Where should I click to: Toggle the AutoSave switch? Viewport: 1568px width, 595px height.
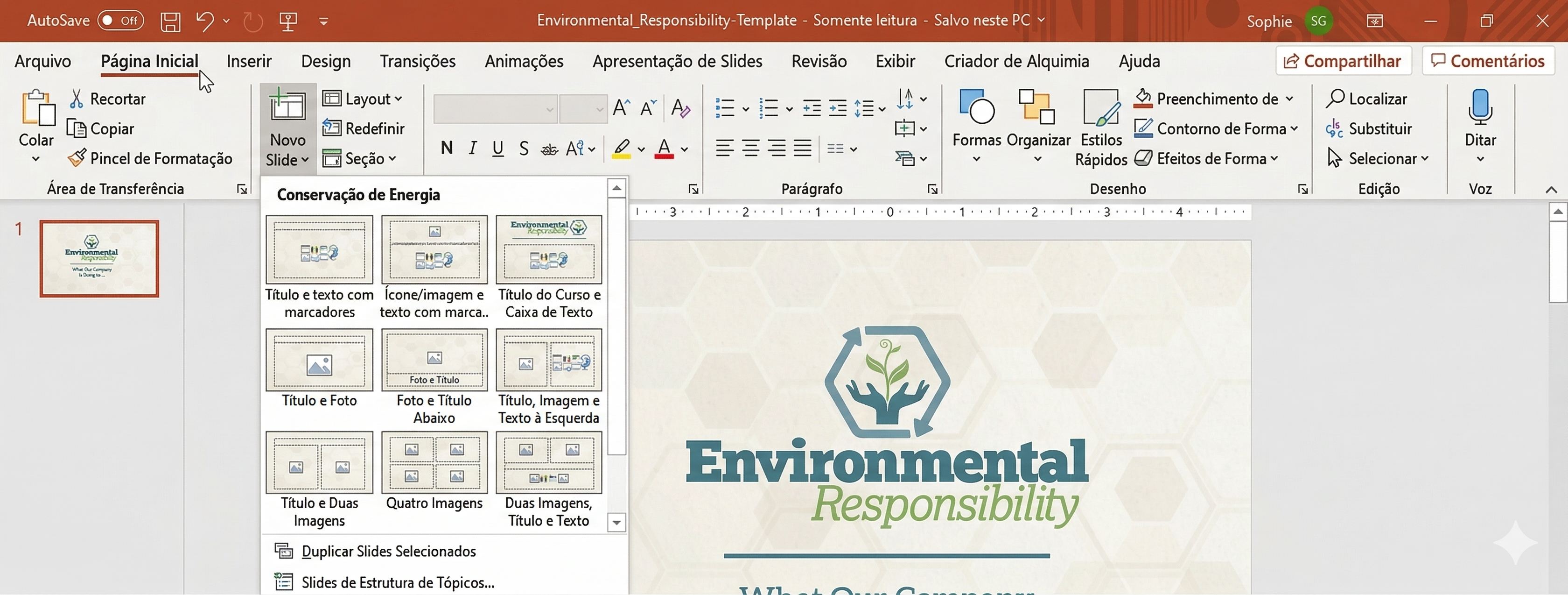(120, 21)
